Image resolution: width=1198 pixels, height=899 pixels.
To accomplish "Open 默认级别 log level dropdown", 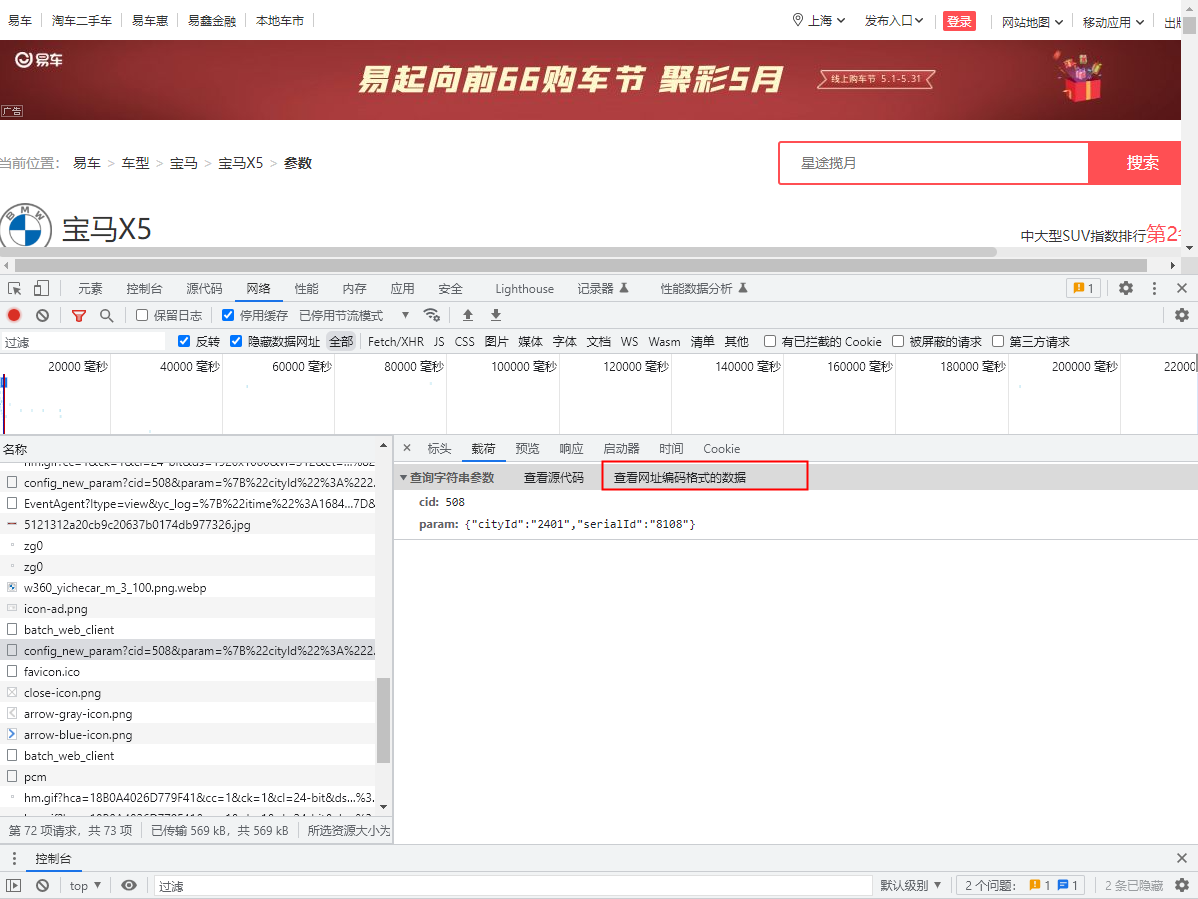I will coord(911,885).
